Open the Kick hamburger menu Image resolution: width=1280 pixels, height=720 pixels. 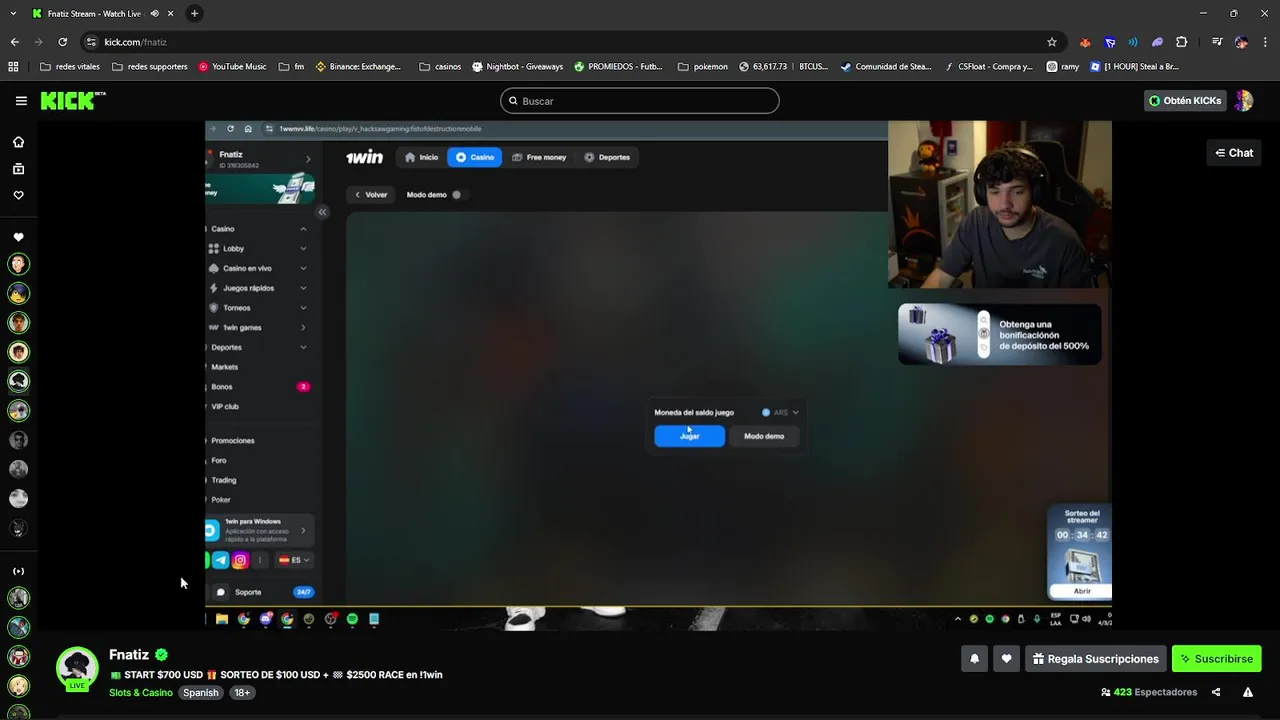click(21, 101)
